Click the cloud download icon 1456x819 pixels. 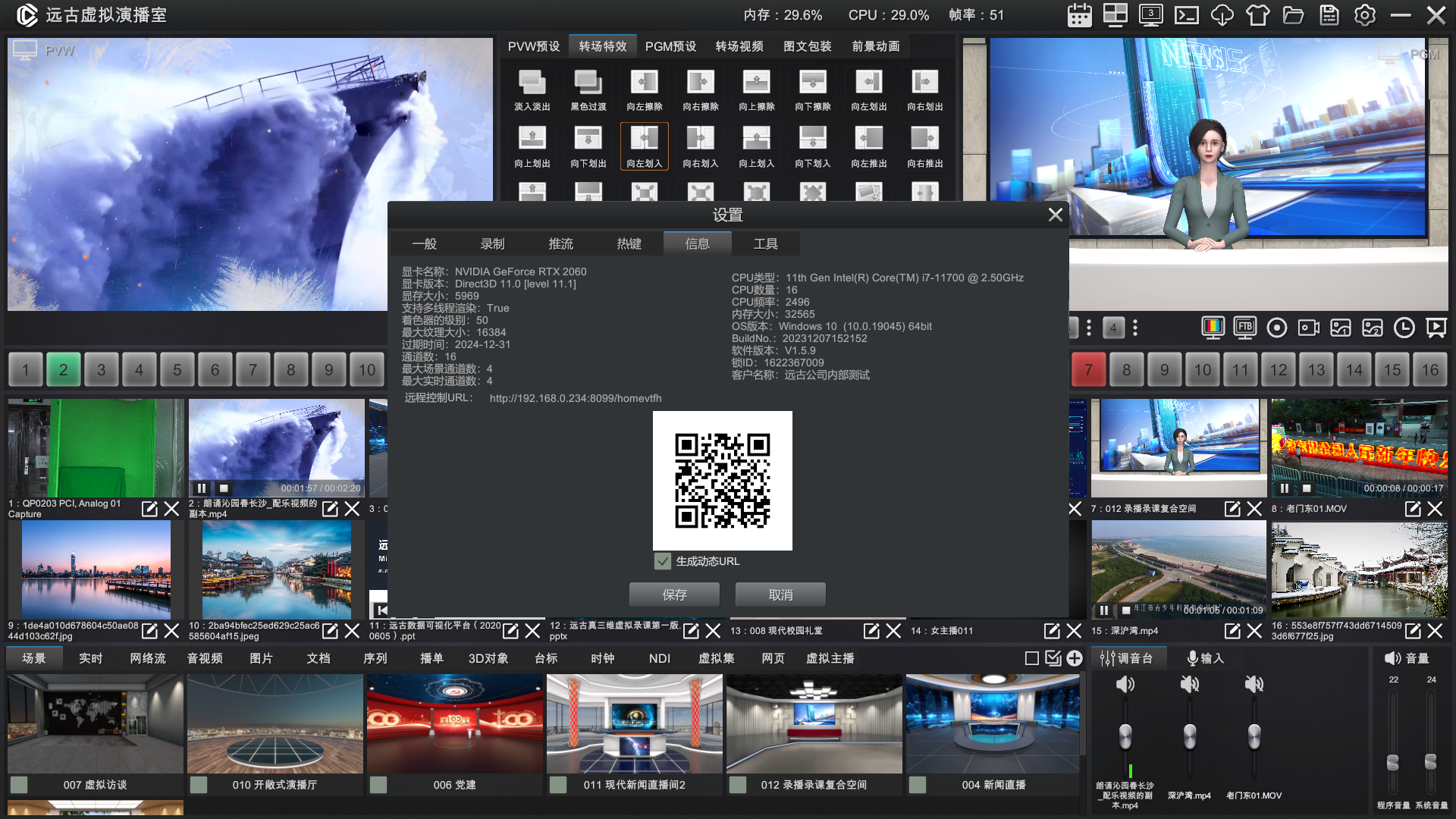coord(1222,15)
